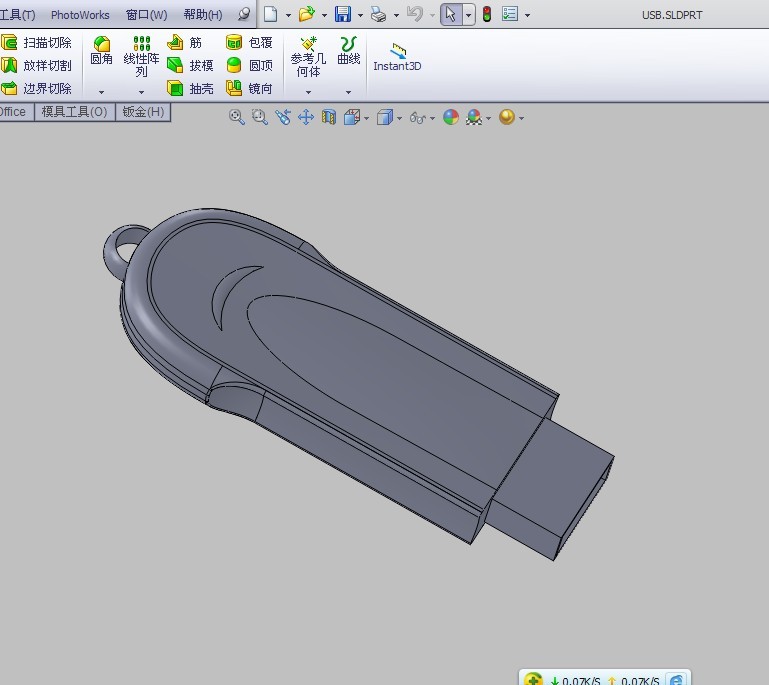This screenshot has width=769, height=685.
Task: Expand the View Orientation dropdown arrow
Action: [x=366, y=118]
